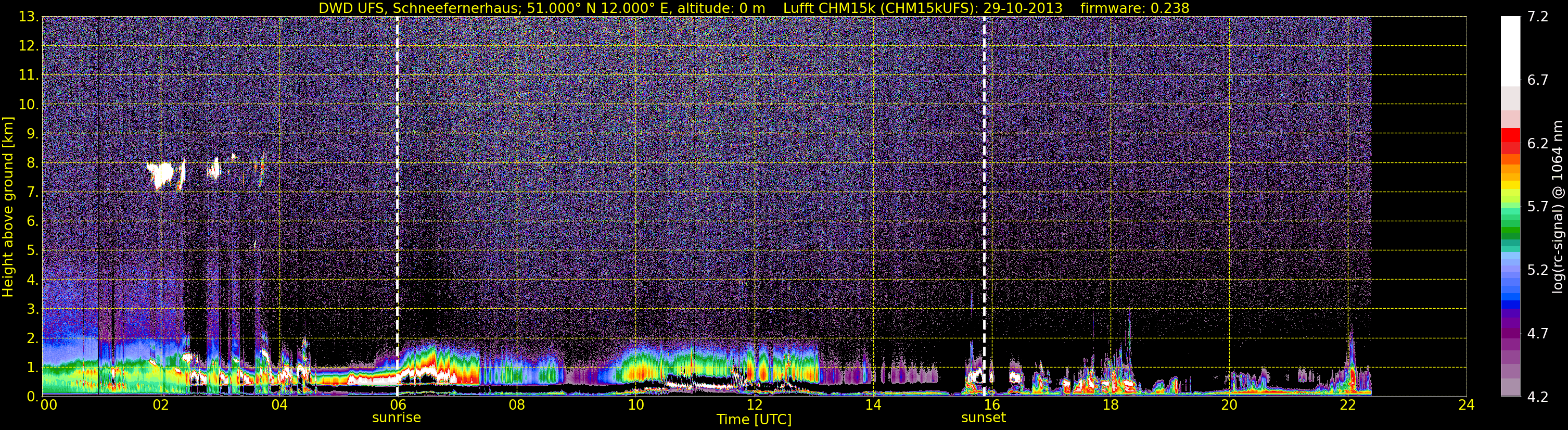Viewport: 1568px width, 430px height.
Task: Click the colorbar tick value 6.2
Action: click(x=1538, y=144)
